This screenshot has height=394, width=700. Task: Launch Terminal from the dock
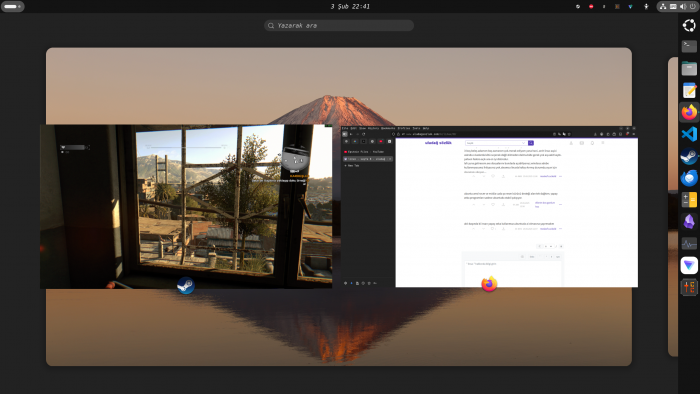tap(689, 46)
